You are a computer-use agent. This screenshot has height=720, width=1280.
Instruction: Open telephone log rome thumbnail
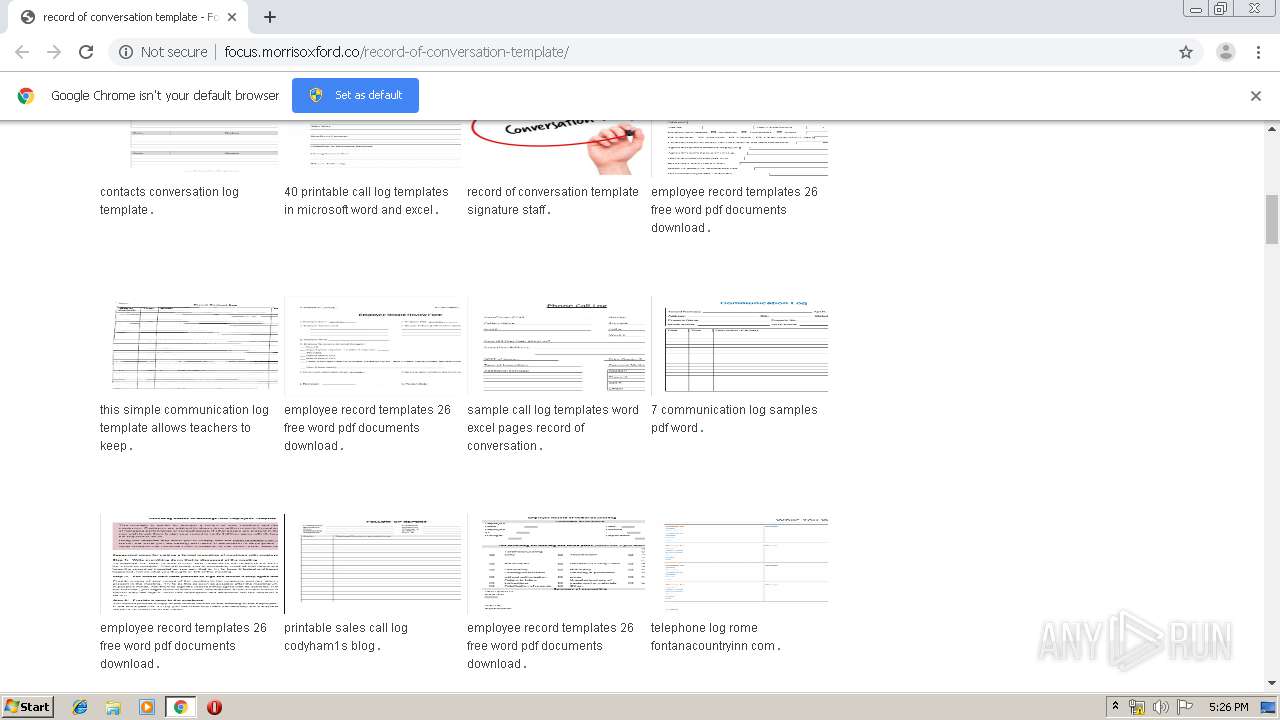click(740, 564)
